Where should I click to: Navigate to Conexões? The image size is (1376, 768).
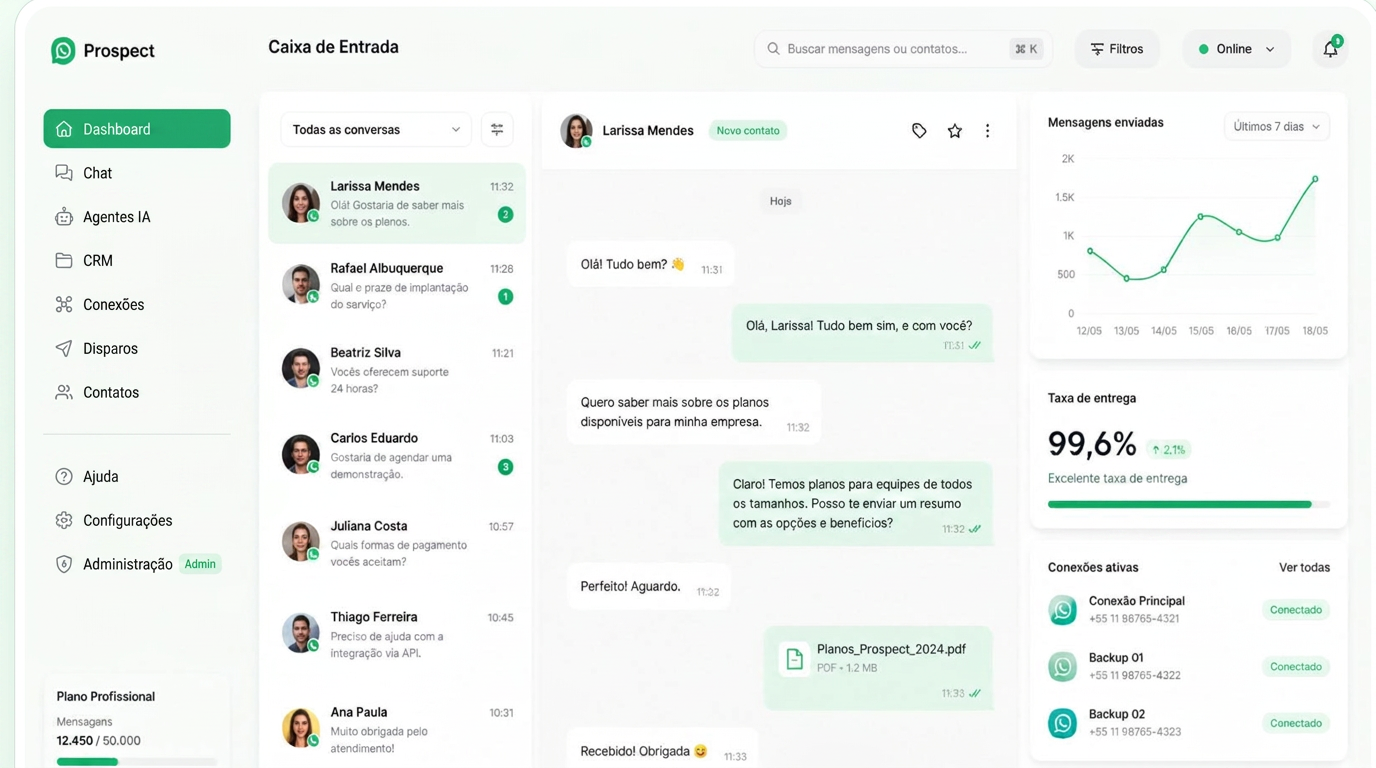[x=137, y=305]
